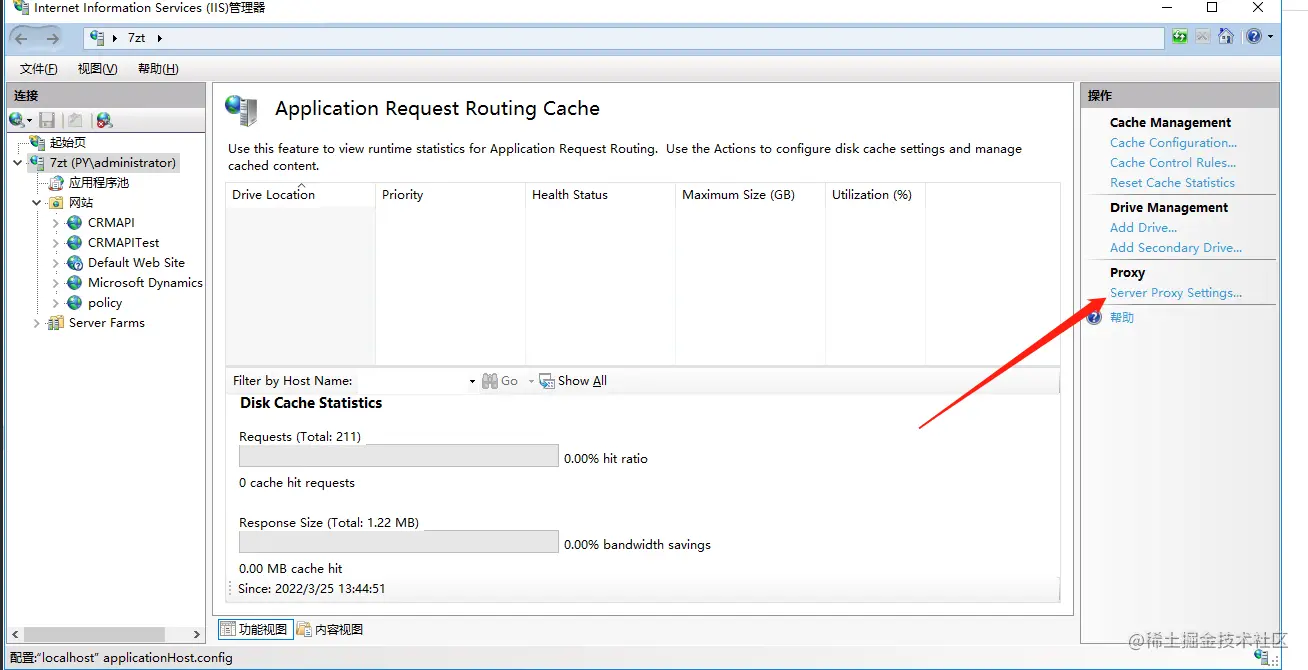Collapse the 网站 sites node

pos(37,203)
